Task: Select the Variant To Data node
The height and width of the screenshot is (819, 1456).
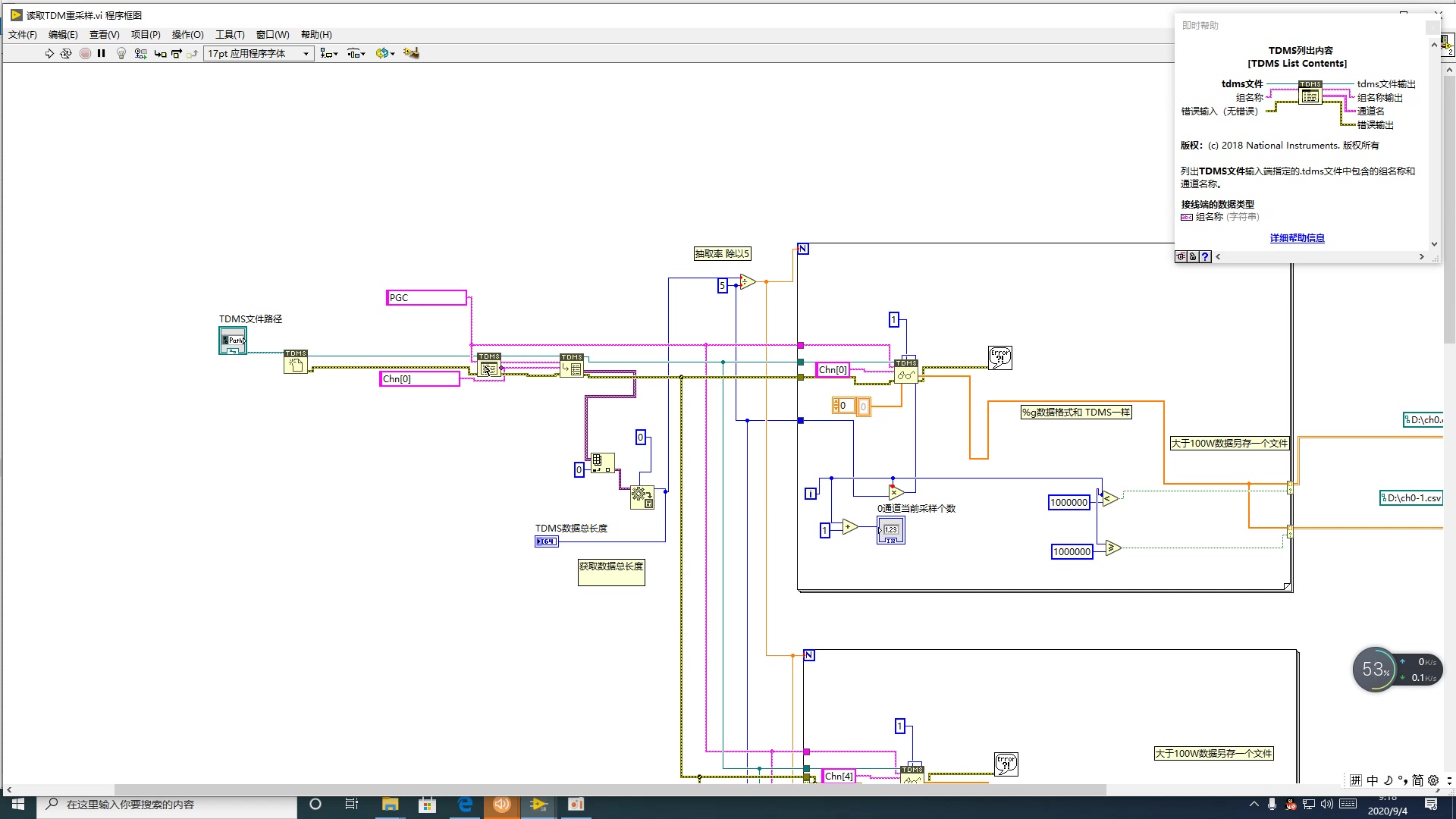Action: click(x=642, y=497)
